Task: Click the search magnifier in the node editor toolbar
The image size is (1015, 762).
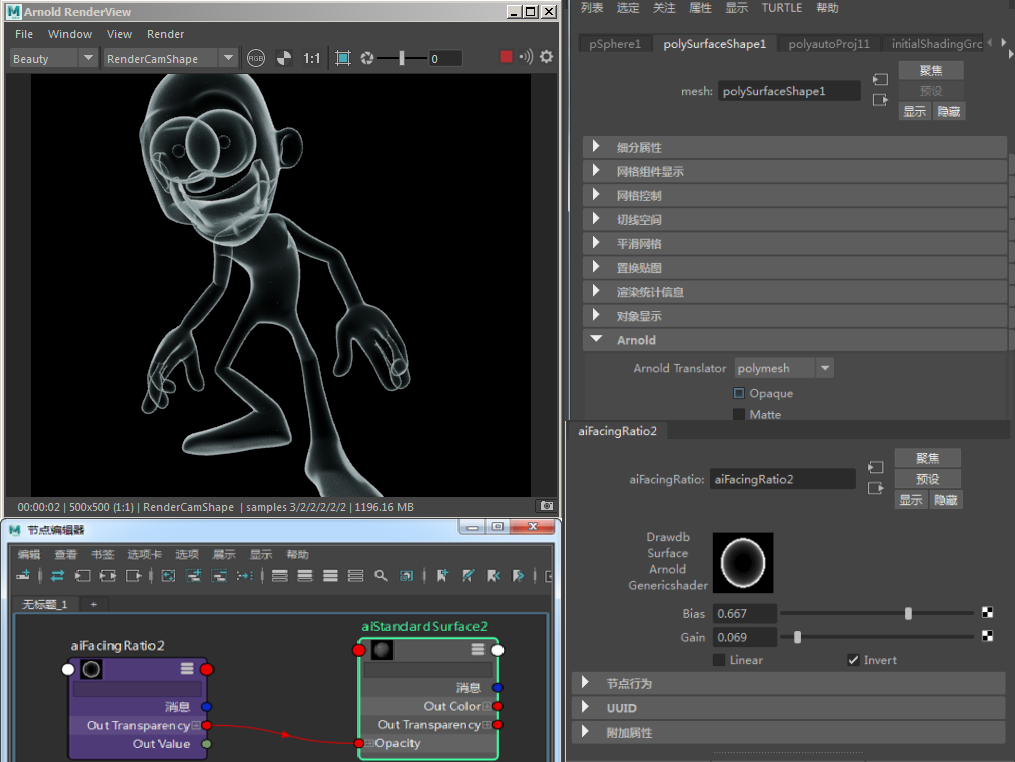Action: point(381,576)
